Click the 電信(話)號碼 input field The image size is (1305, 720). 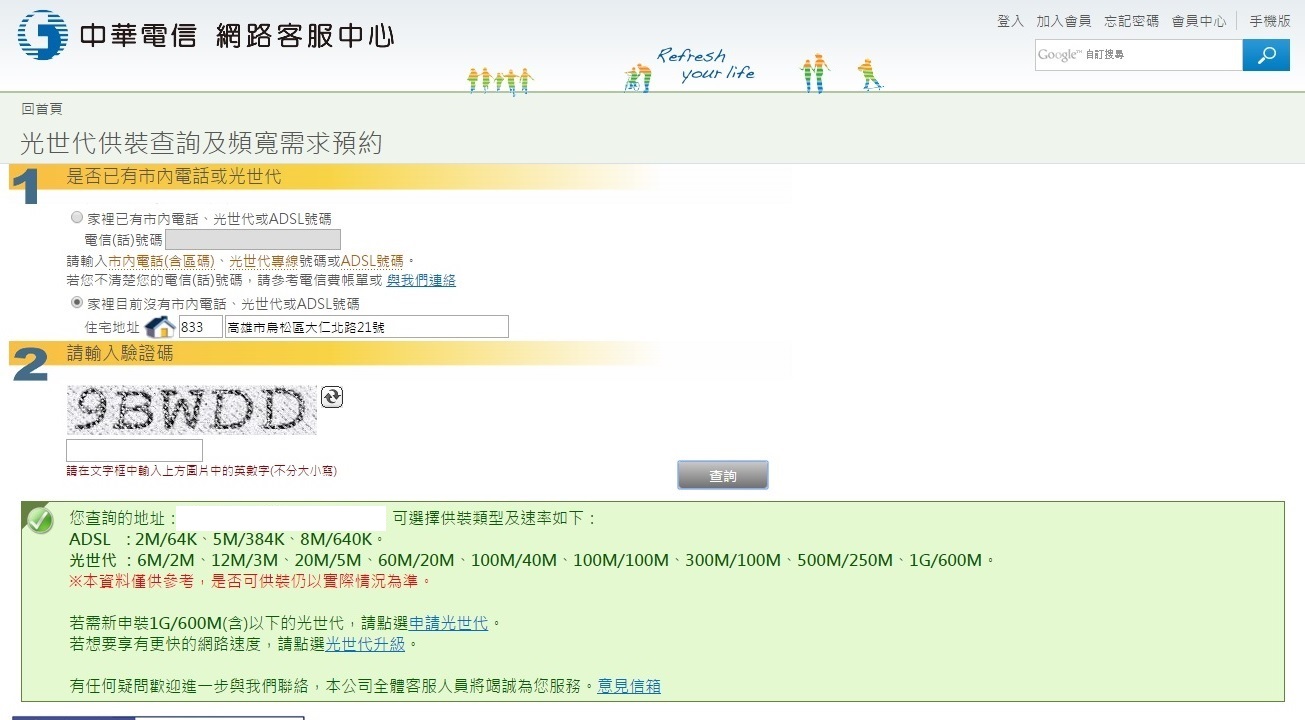[x=253, y=239]
